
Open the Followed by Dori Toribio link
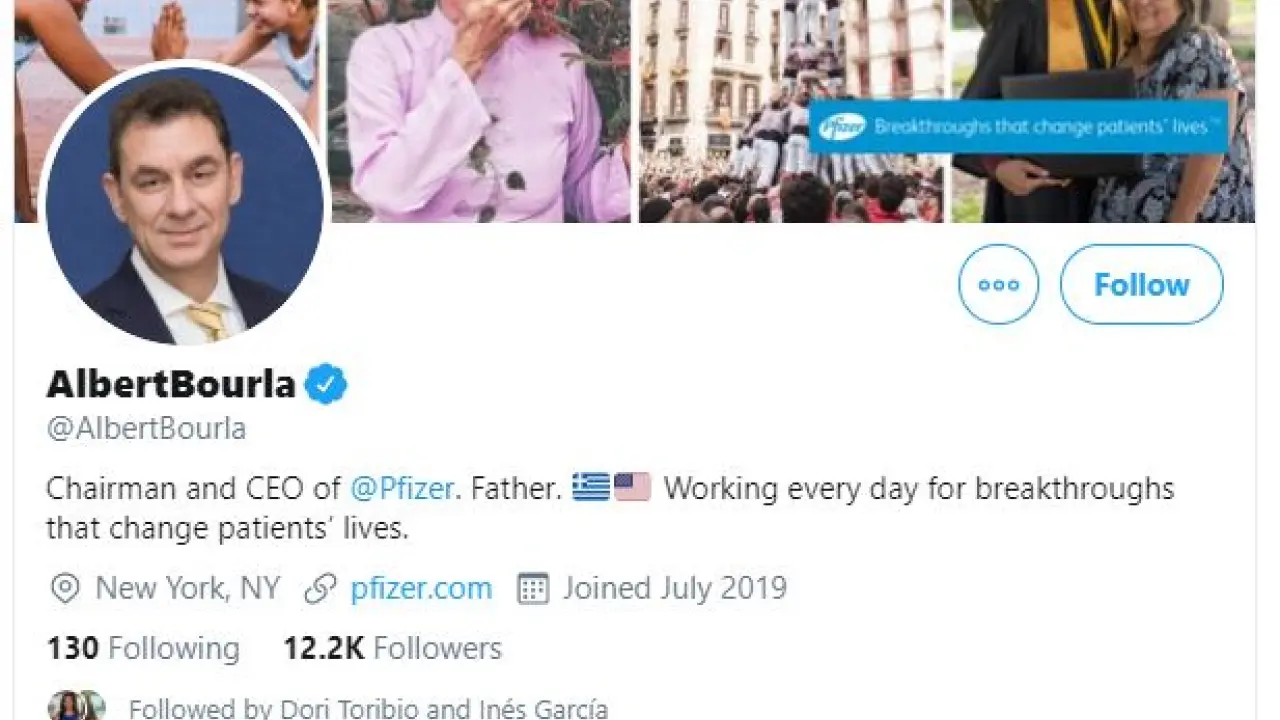click(x=368, y=709)
